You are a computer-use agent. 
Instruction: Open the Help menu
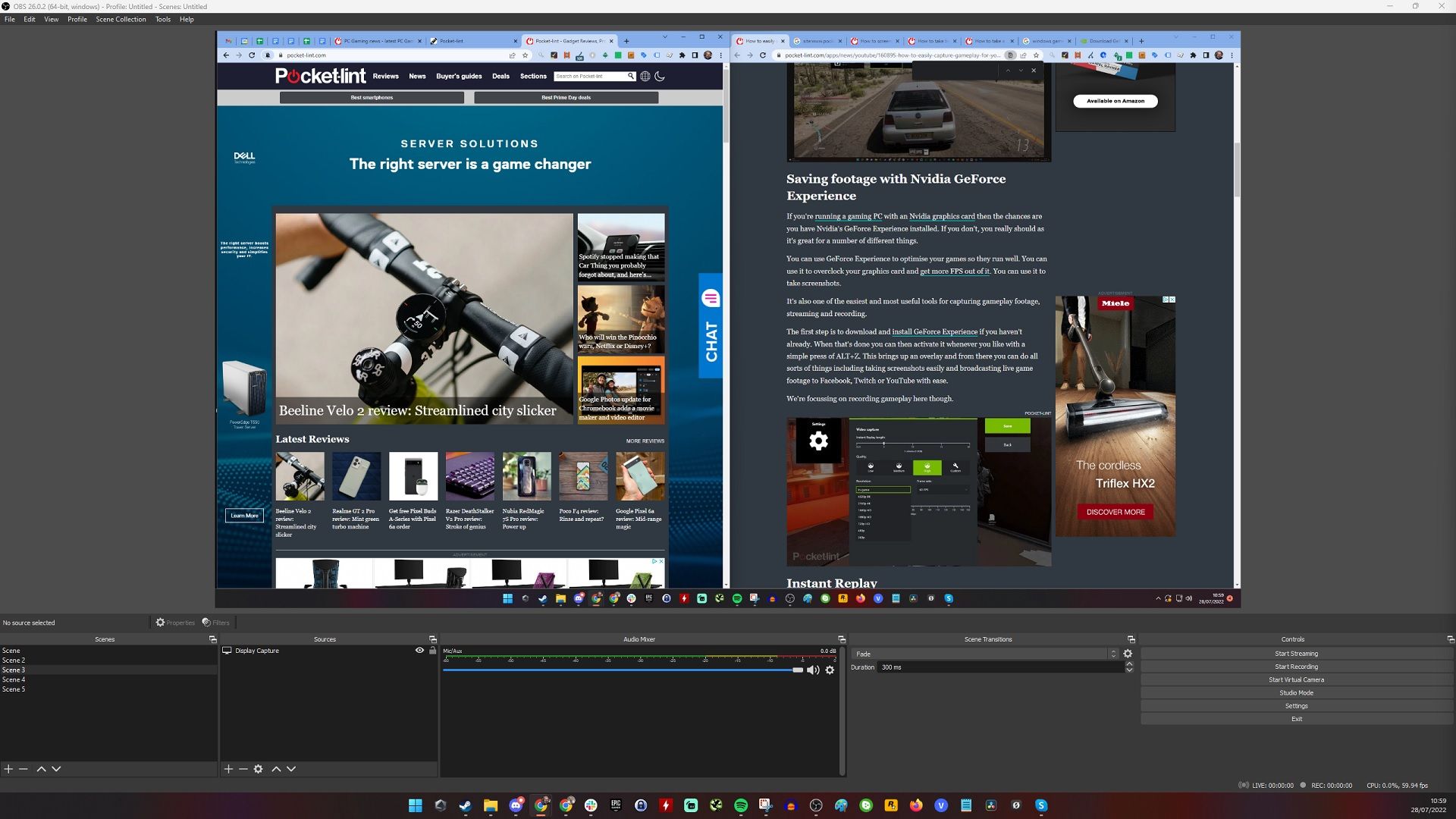click(x=187, y=19)
